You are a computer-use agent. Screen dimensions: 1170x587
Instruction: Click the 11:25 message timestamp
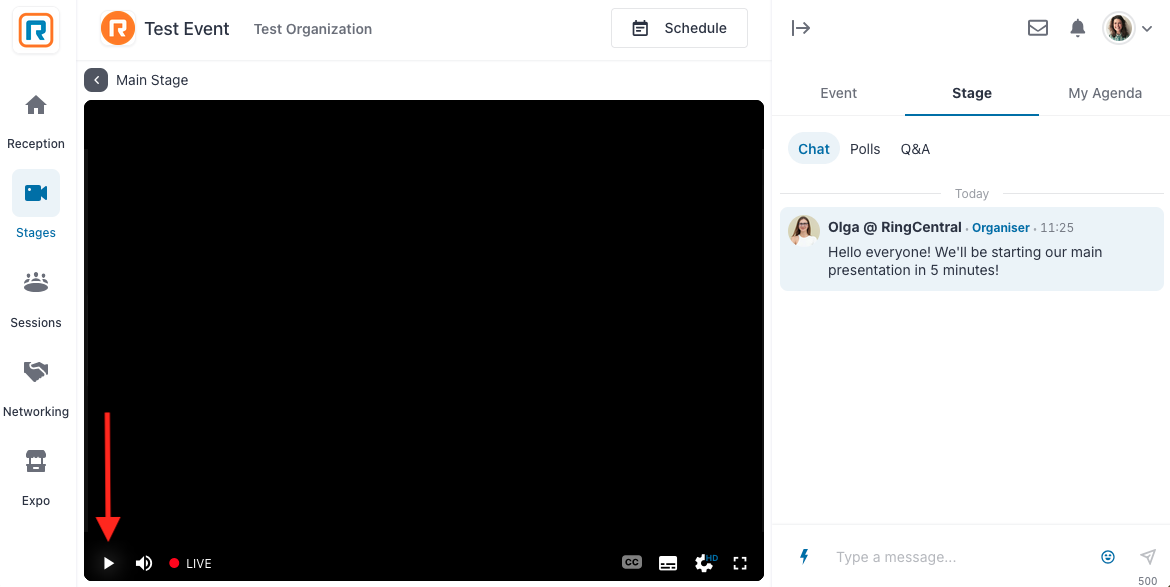point(1057,228)
